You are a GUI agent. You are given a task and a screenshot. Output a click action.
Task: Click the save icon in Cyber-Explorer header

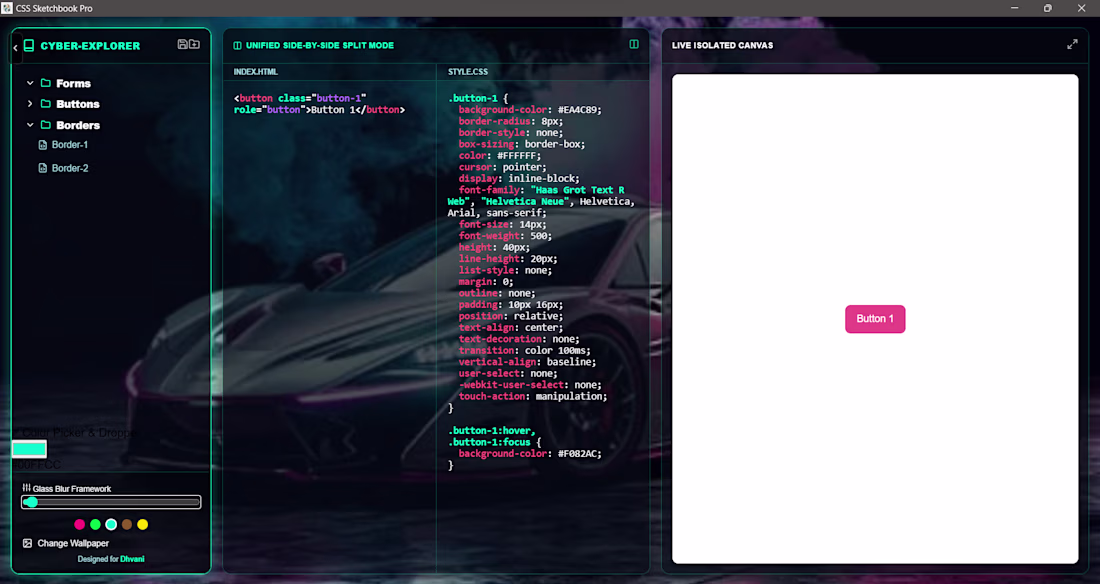[182, 44]
